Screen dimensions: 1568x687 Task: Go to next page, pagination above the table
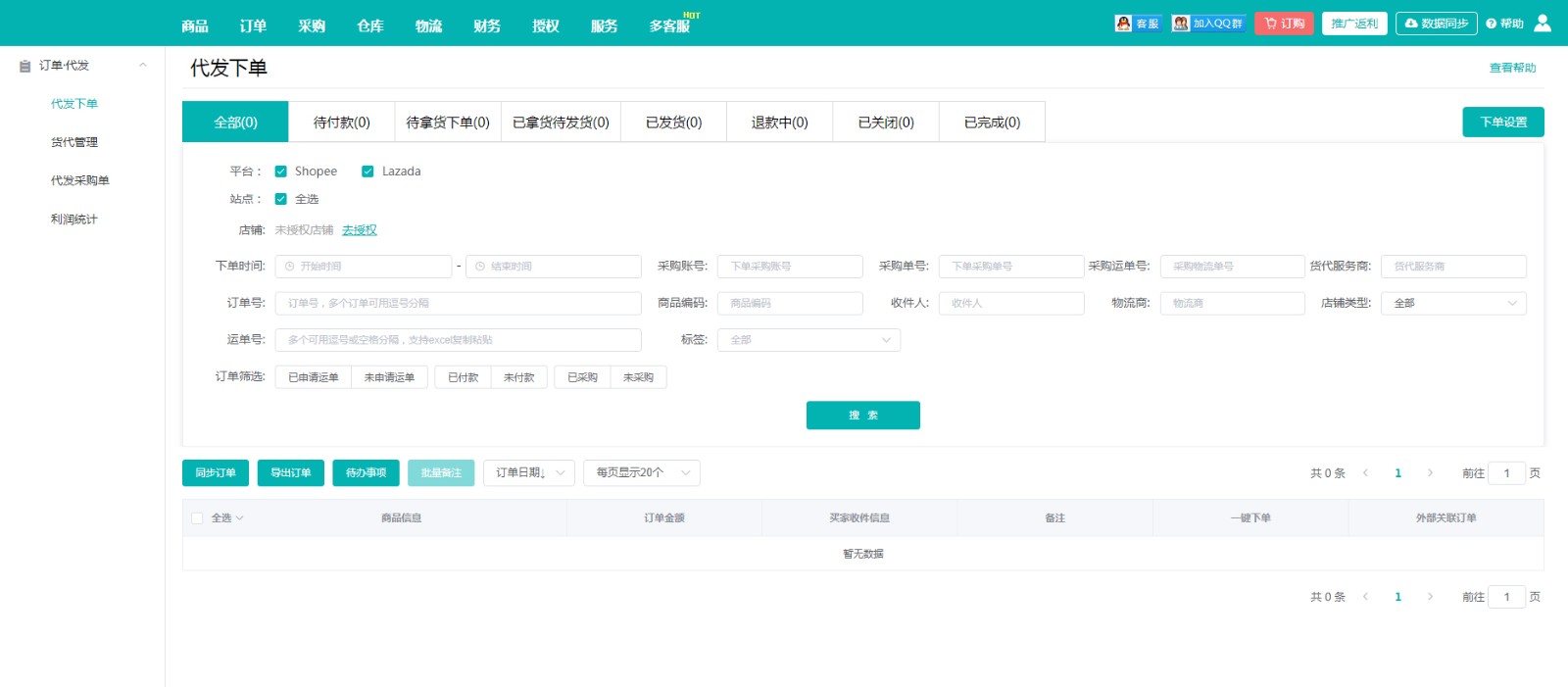pyautogui.click(x=1430, y=473)
